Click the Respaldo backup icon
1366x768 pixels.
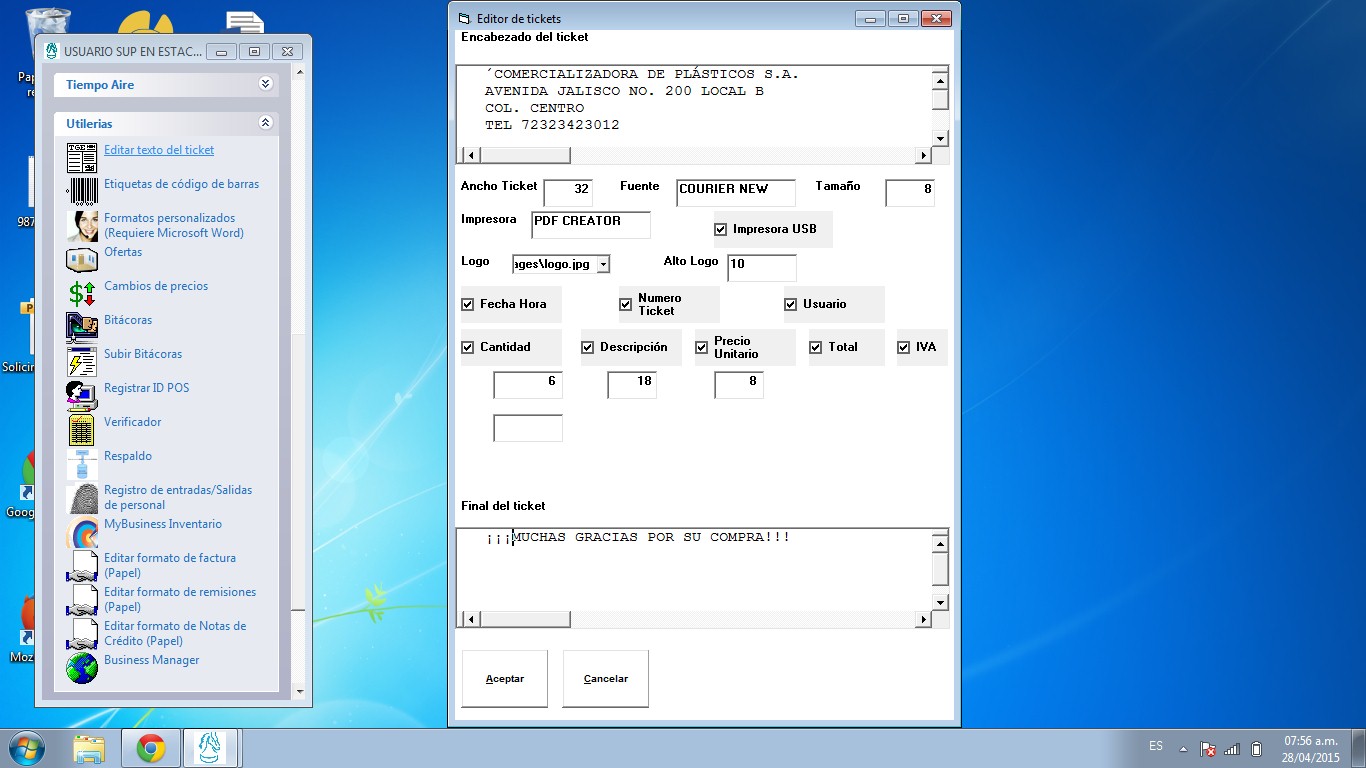[x=82, y=463]
